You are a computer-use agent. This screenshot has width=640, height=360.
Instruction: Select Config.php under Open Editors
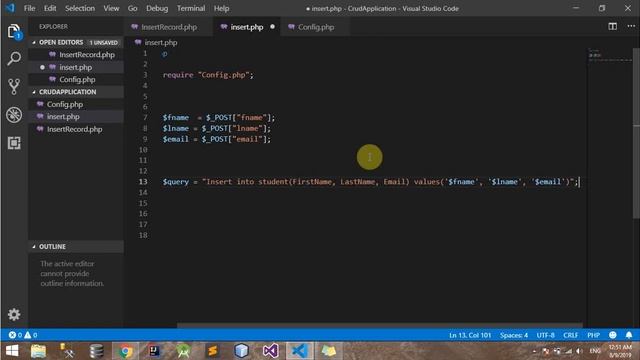pyautogui.click(x=76, y=79)
